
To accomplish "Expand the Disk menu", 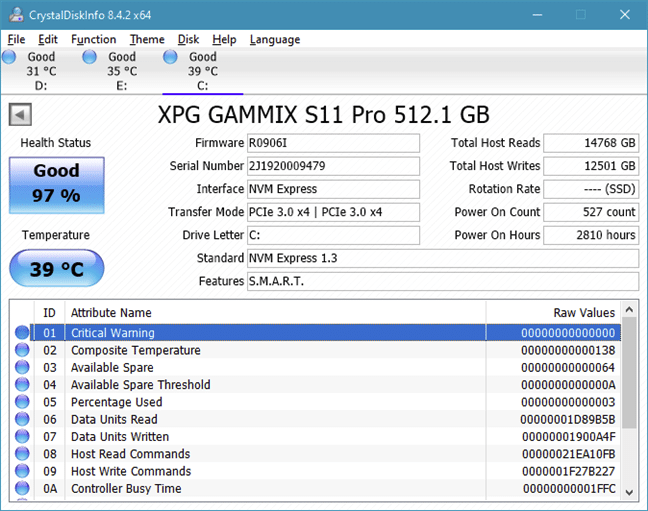I will coord(188,39).
